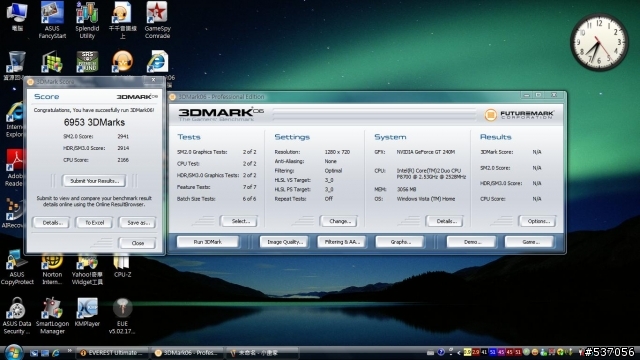Click the Game button
Viewport: 640px width, 360px height.
click(x=530, y=242)
